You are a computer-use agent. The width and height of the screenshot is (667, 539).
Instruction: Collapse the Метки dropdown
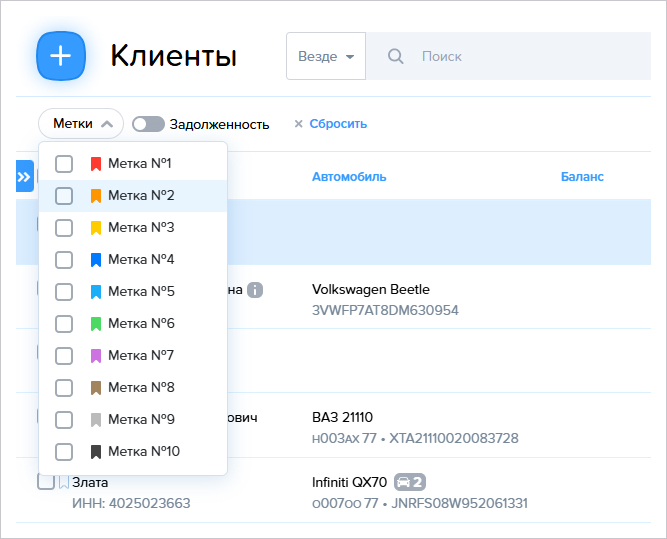(81, 123)
